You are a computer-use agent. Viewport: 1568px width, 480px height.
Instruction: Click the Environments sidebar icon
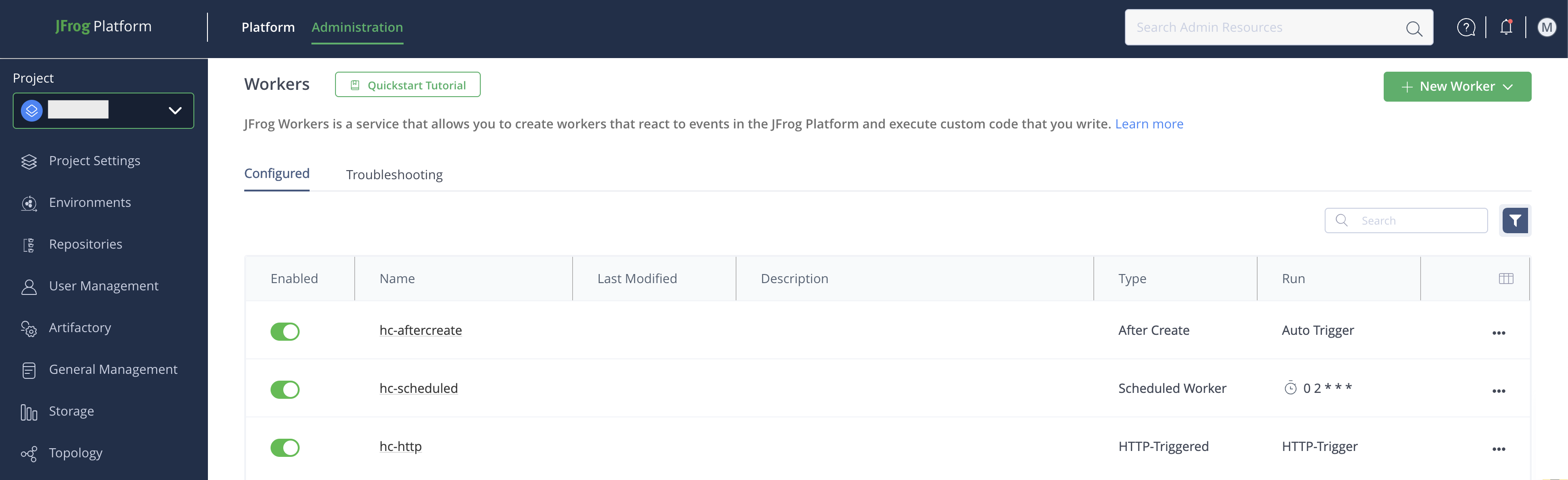click(x=29, y=203)
